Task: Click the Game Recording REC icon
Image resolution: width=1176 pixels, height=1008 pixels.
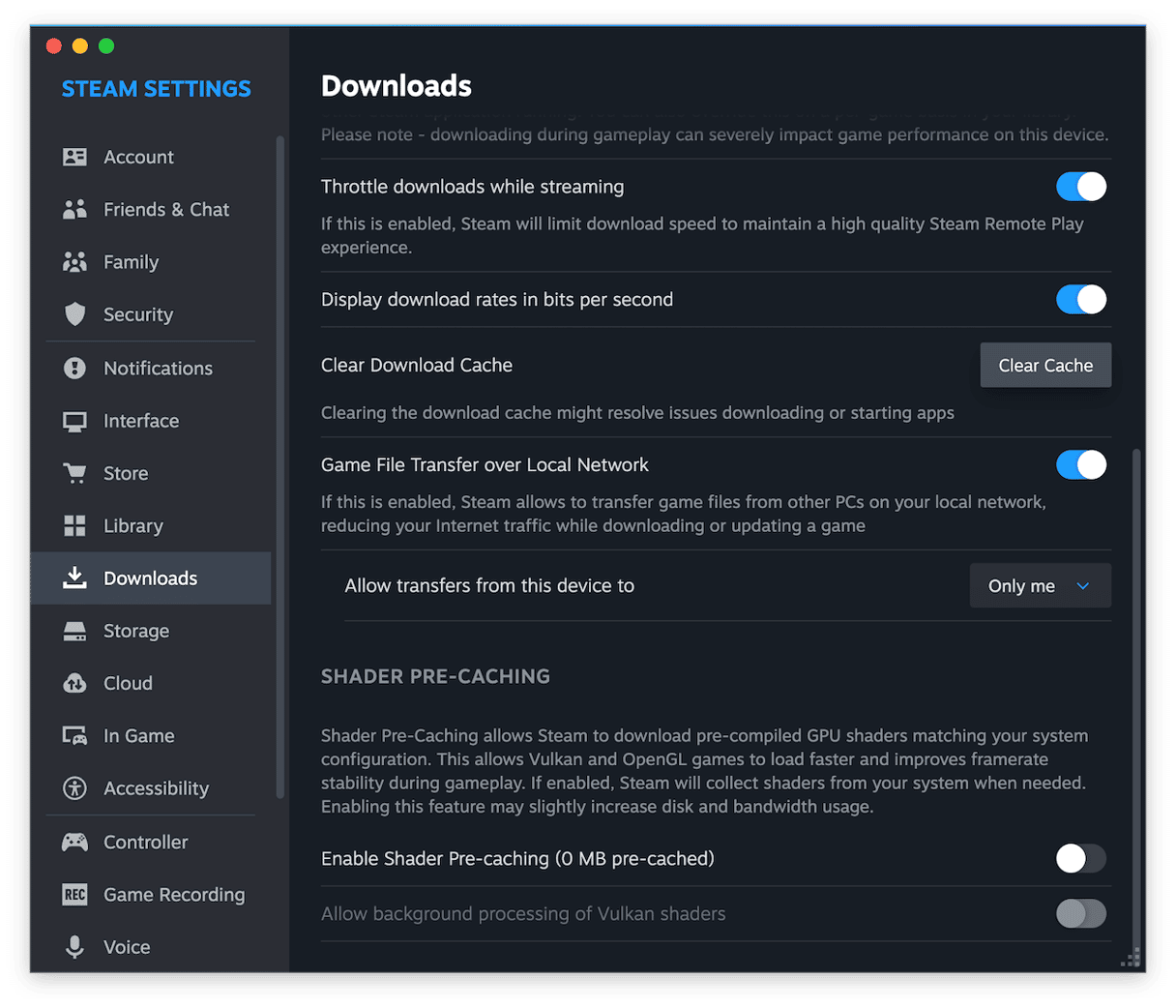Action: pyautogui.click(x=74, y=895)
